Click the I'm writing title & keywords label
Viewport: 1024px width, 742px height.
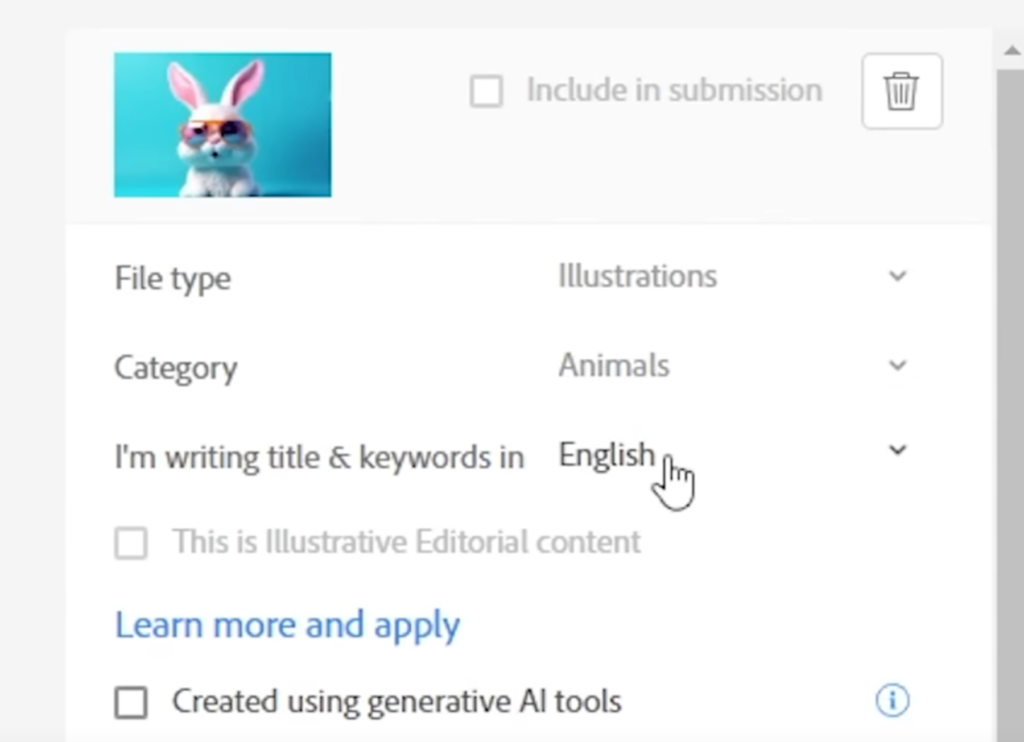pos(319,457)
